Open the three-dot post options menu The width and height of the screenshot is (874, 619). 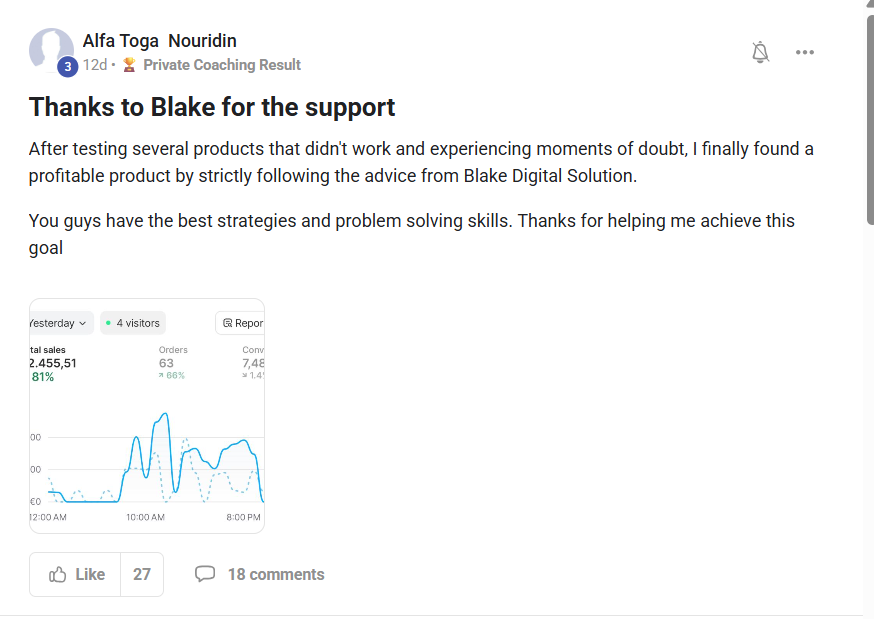805,52
